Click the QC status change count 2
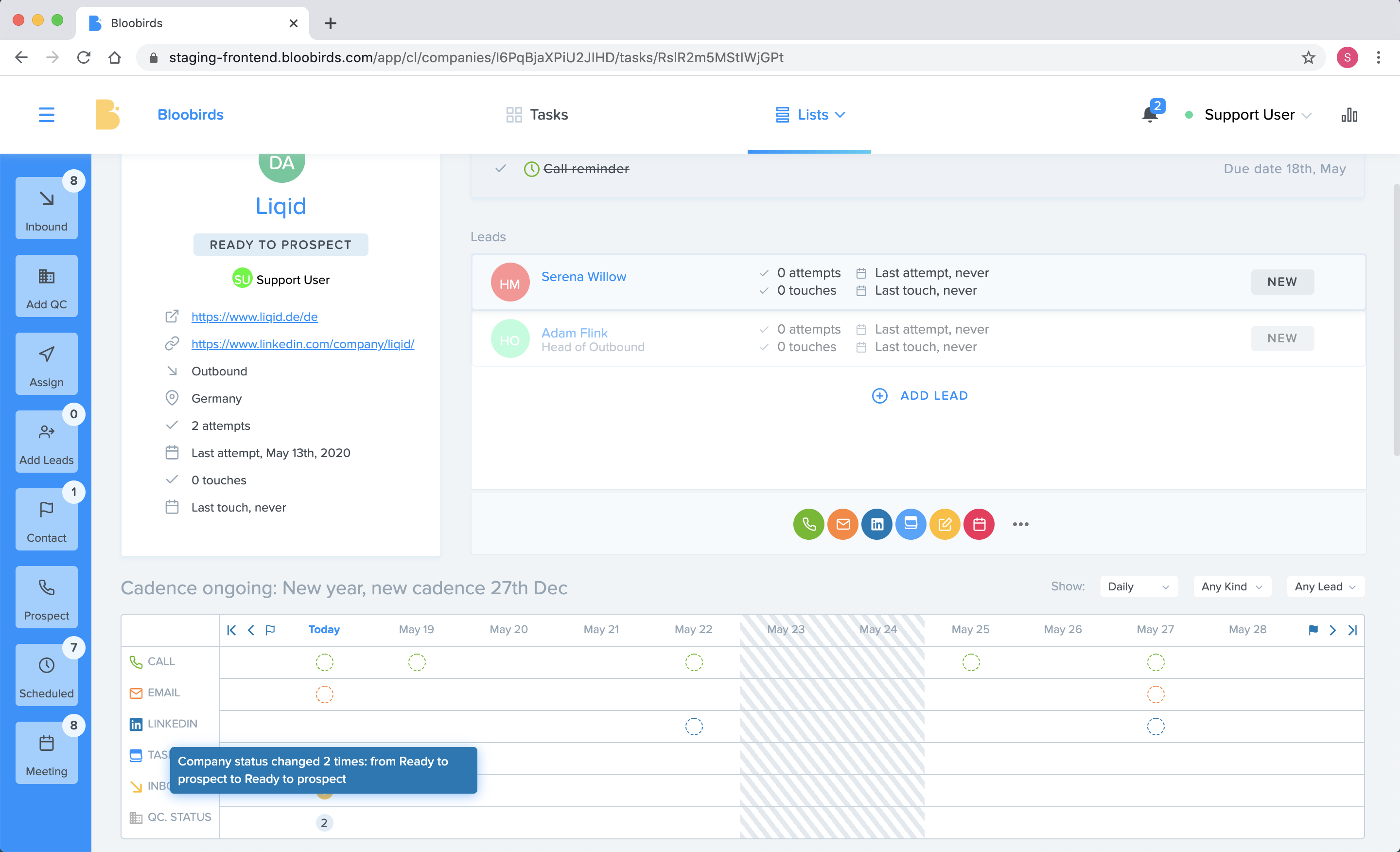1400x852 pixels. (x=324, y=822)
